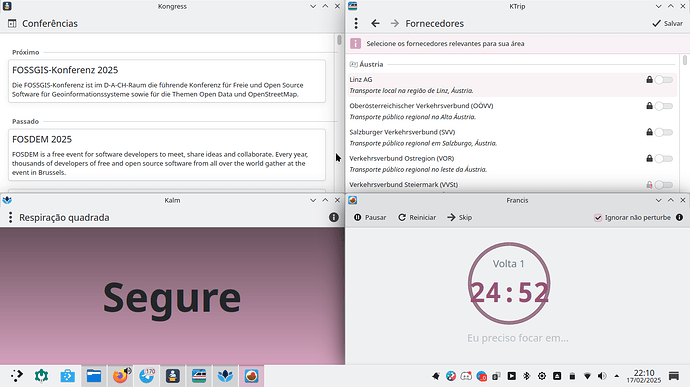
Task: Toggle Verkehrsverbund Steiermark (VVSt) switch
Action: pos(664,185)
